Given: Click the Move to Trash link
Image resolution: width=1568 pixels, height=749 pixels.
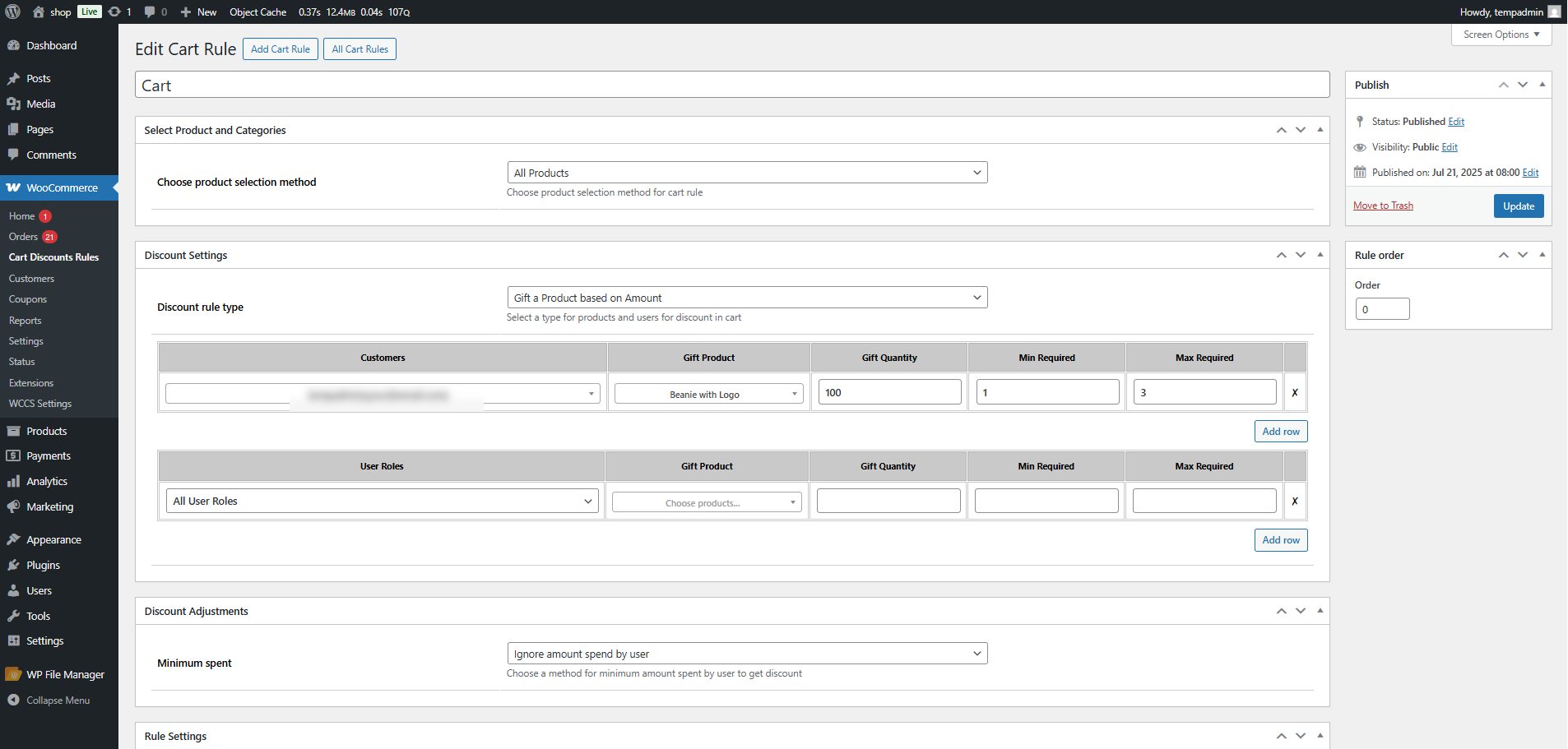Looking at the screenshot, I should [1383, 206].
